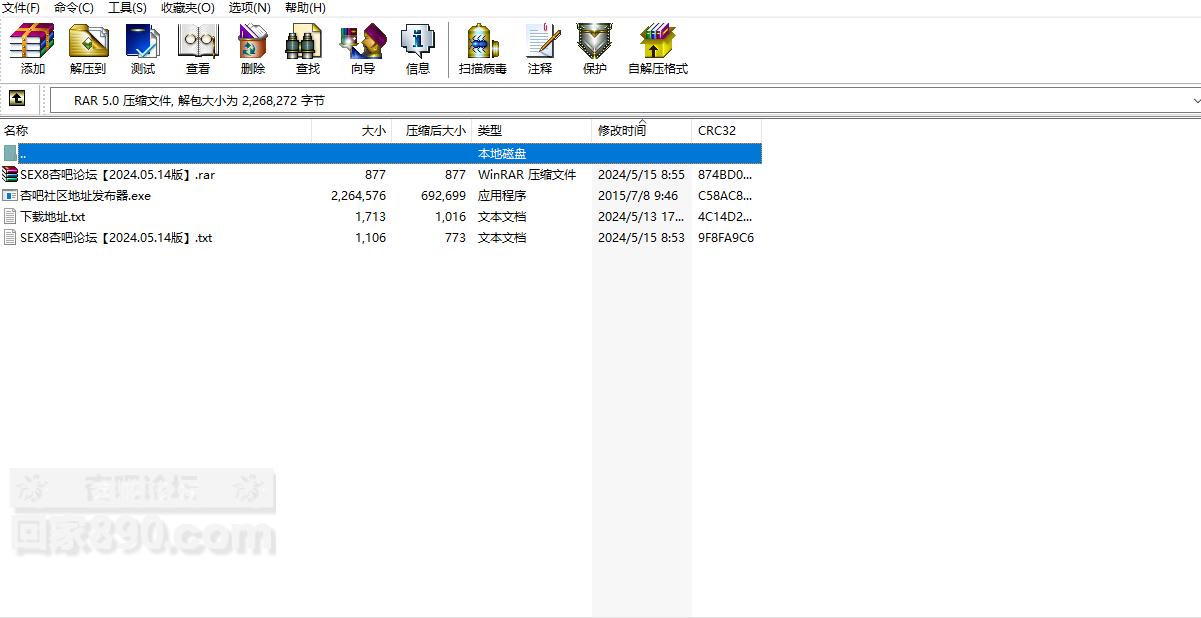Click the 1,106 size value
Viewport: 1201px width, 618px height.
pos(370,238)
